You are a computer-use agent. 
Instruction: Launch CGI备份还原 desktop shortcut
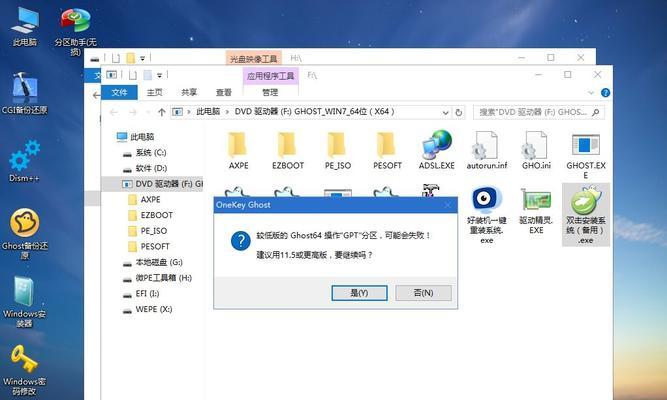[25, 94]
